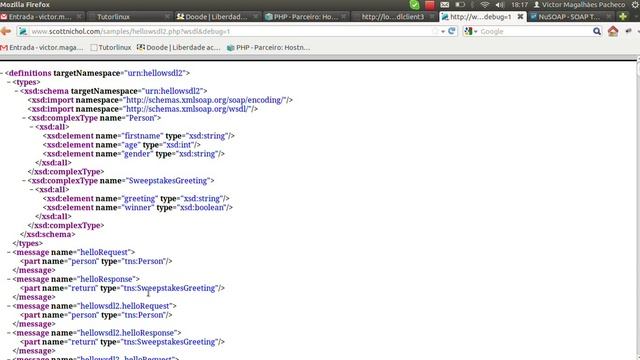Collapse the Person complexType node

tap(24, 118)
